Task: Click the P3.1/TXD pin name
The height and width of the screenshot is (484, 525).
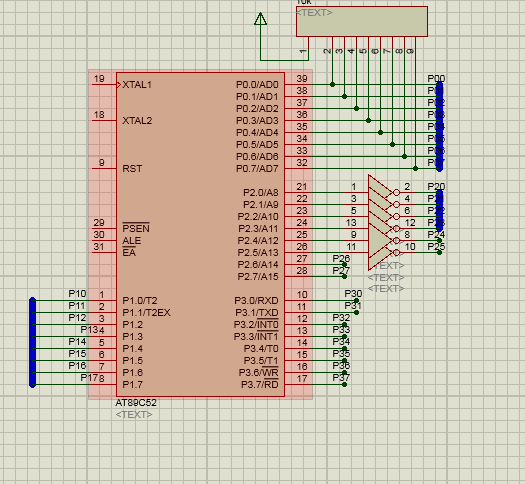Action: point(256,312)
